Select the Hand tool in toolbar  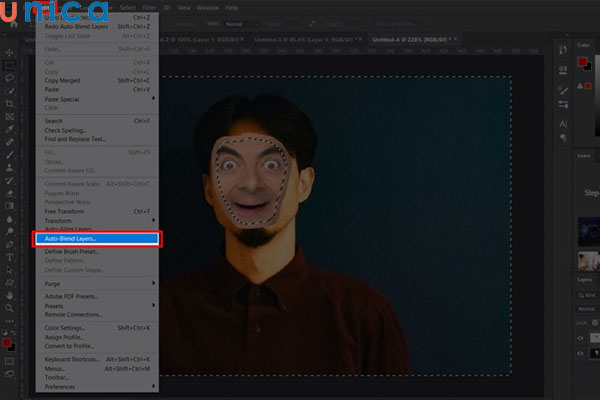pyautogui.click(x=9, y=295)
